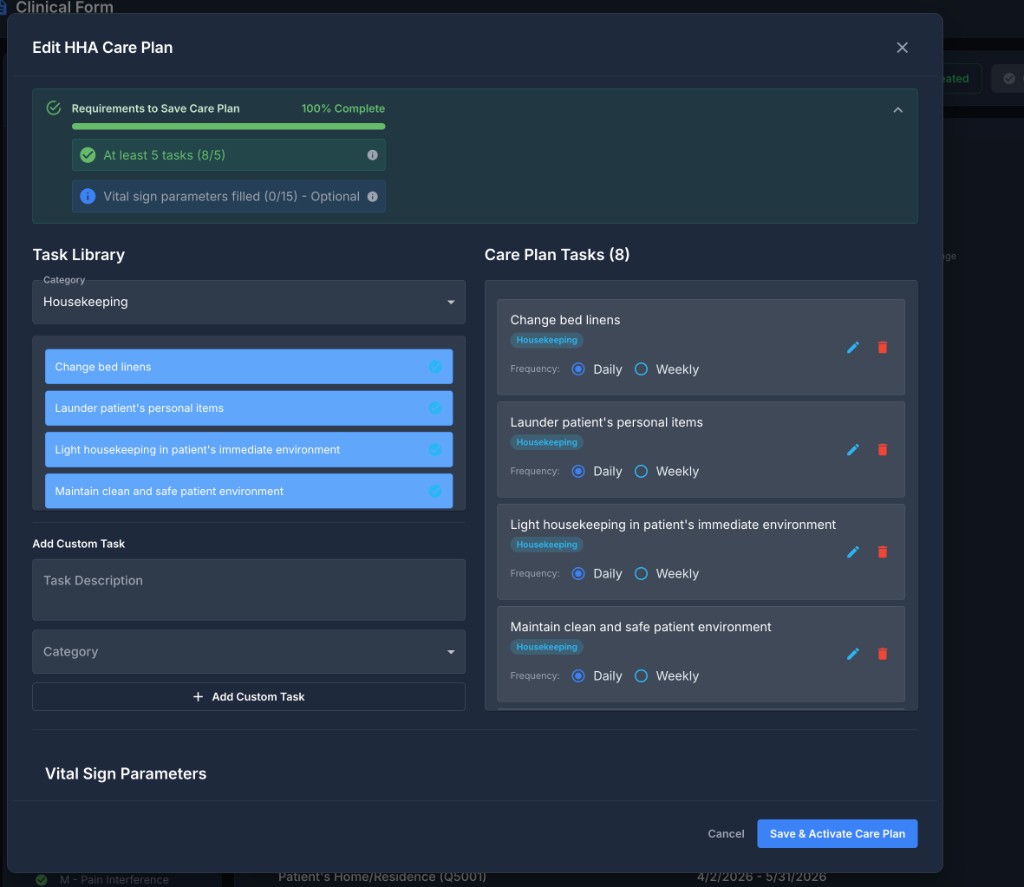The height and width of the screenshot is (887, 1024).
Task: Click M - Pain Interference in background sidebar
Action: pos(114,880)
